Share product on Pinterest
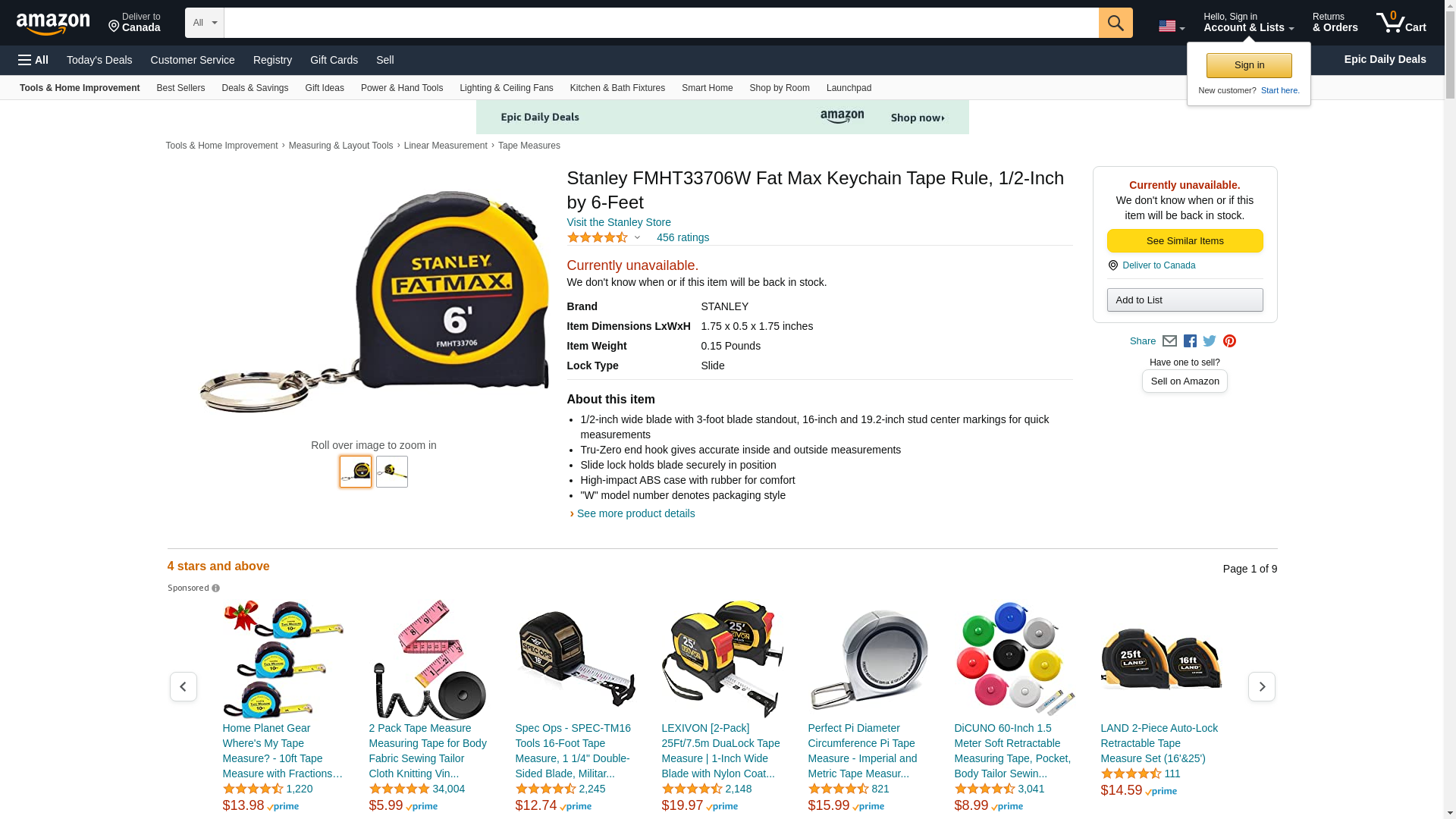1456x819 pixels. [1229, 341]
